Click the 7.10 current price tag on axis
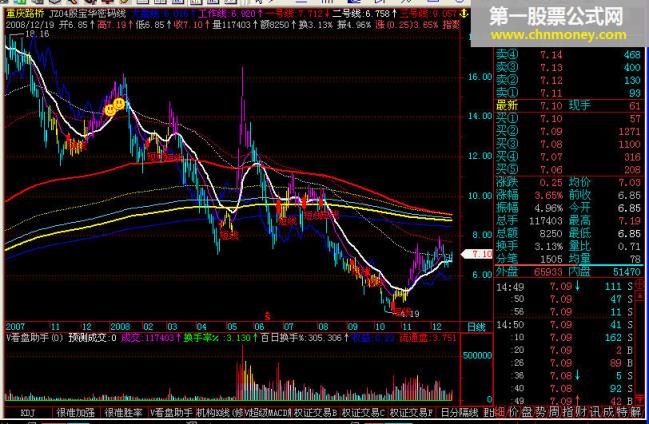This screenshot has height=424, width=649. point(477,253)
